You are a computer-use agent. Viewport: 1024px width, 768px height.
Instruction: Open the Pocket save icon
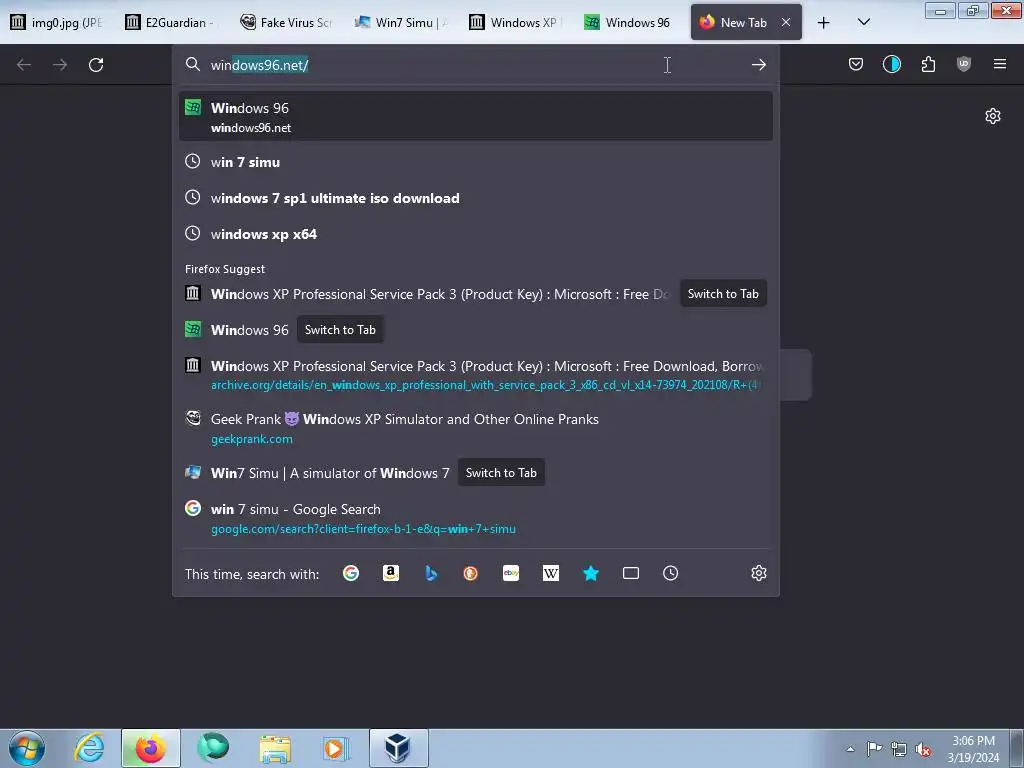point(856,64)
